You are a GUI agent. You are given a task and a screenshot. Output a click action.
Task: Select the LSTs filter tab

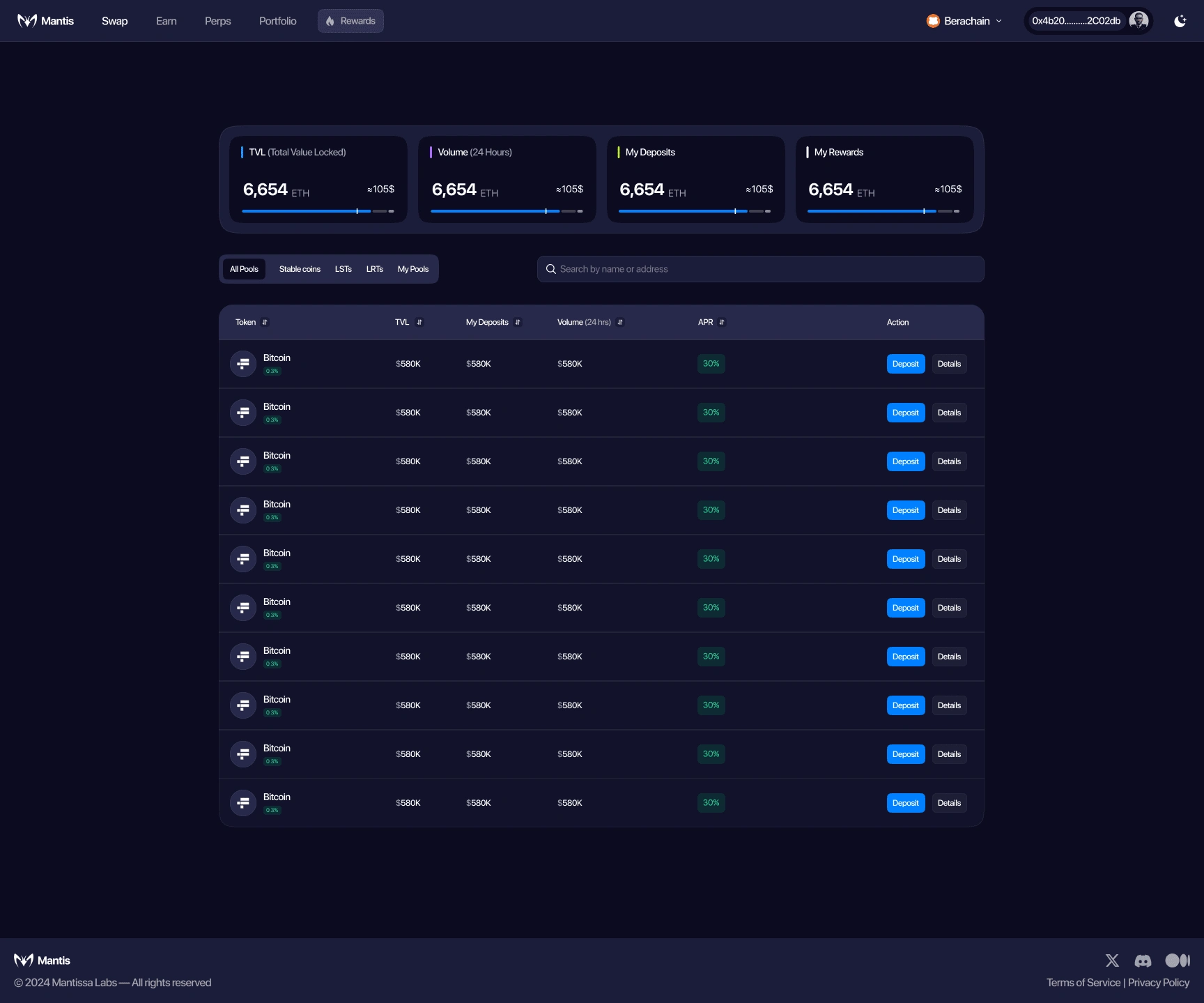point(343,269)
